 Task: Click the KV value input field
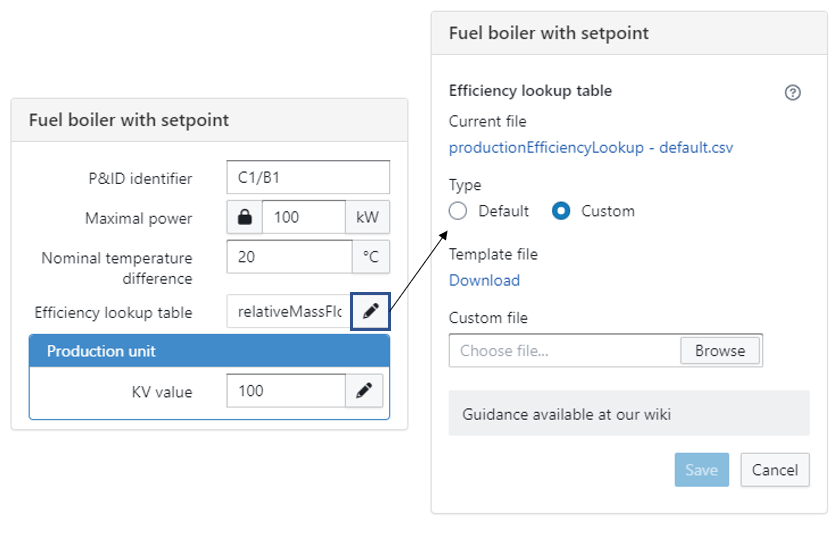(x=286, y=391)
